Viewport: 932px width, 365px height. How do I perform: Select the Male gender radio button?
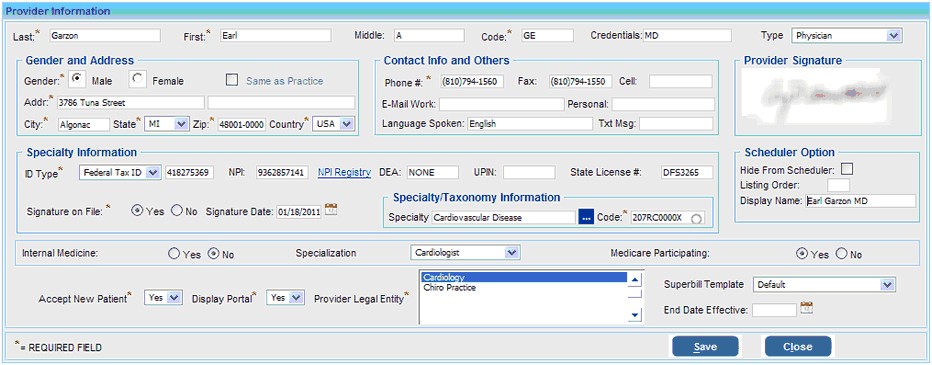tap(78, 79)
